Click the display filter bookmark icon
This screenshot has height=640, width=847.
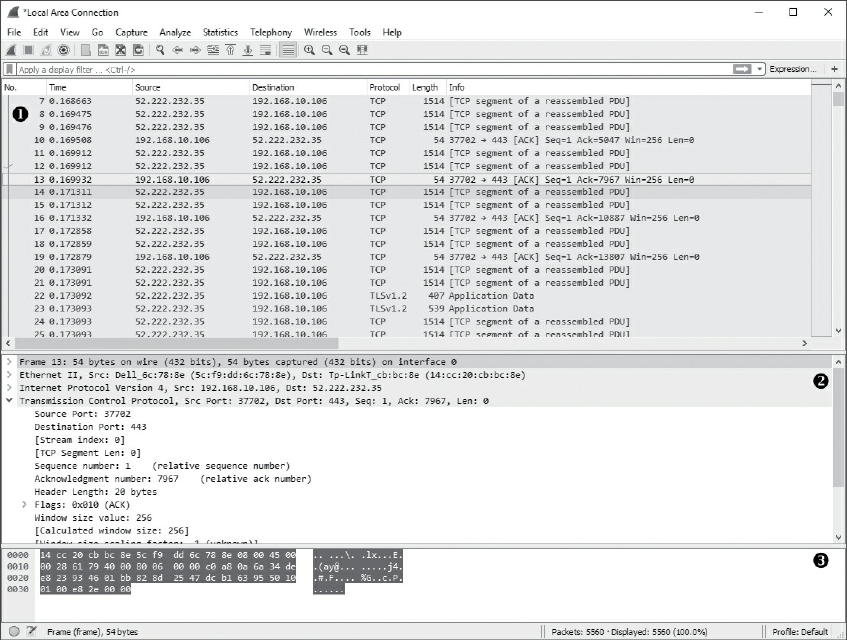pyautogui.click(x=10, y=69)
